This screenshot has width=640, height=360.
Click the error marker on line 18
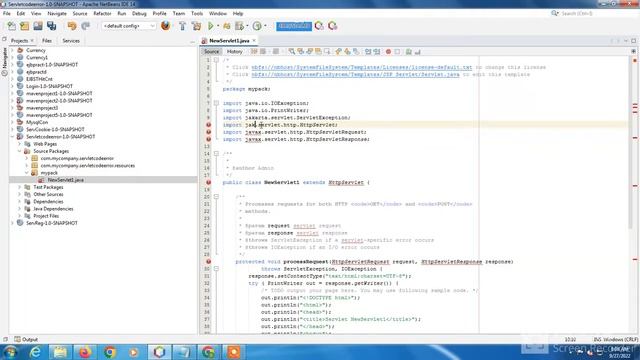click(x=208, y=182)
